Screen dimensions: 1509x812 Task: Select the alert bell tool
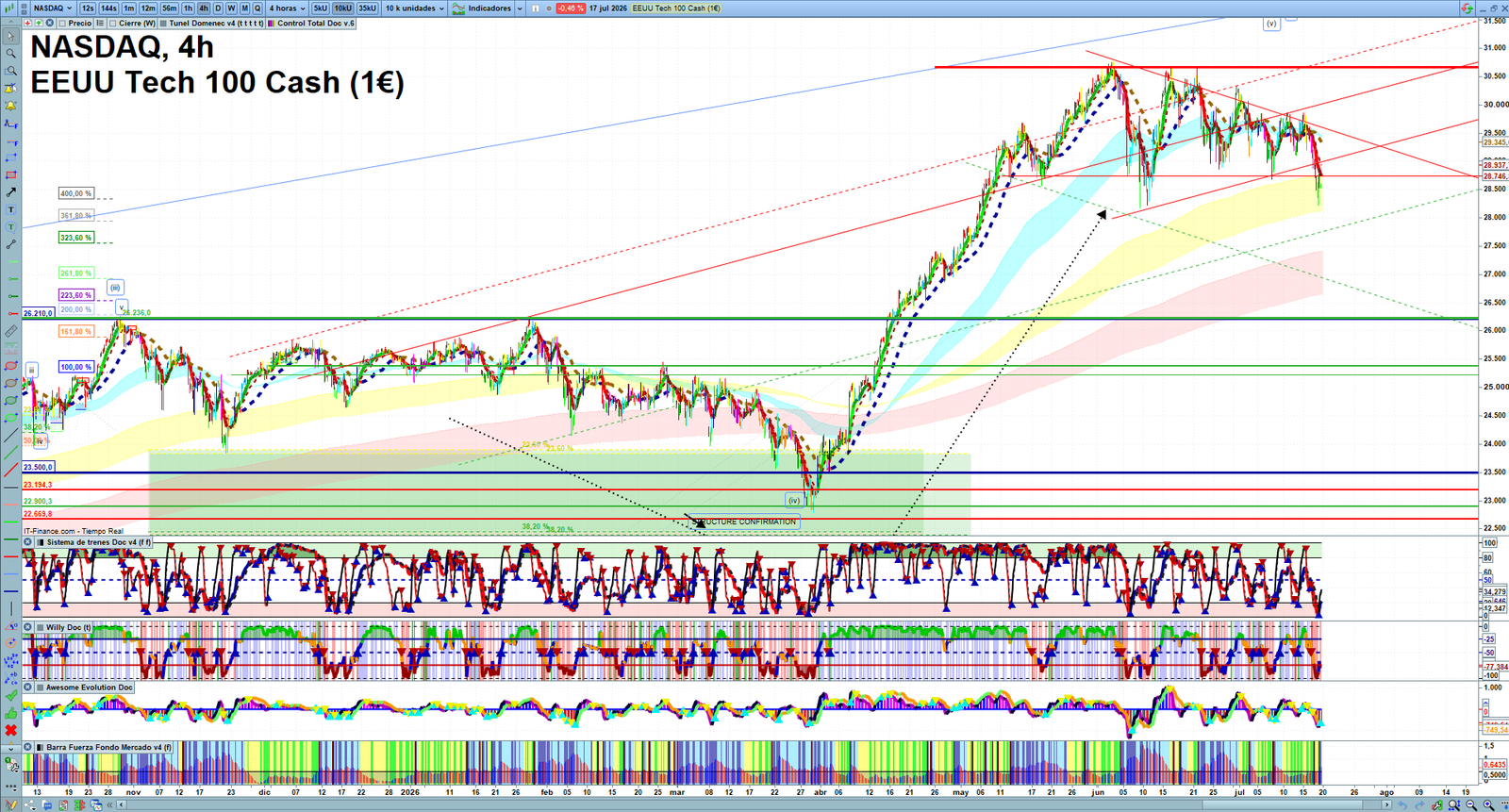click(11, 106)
